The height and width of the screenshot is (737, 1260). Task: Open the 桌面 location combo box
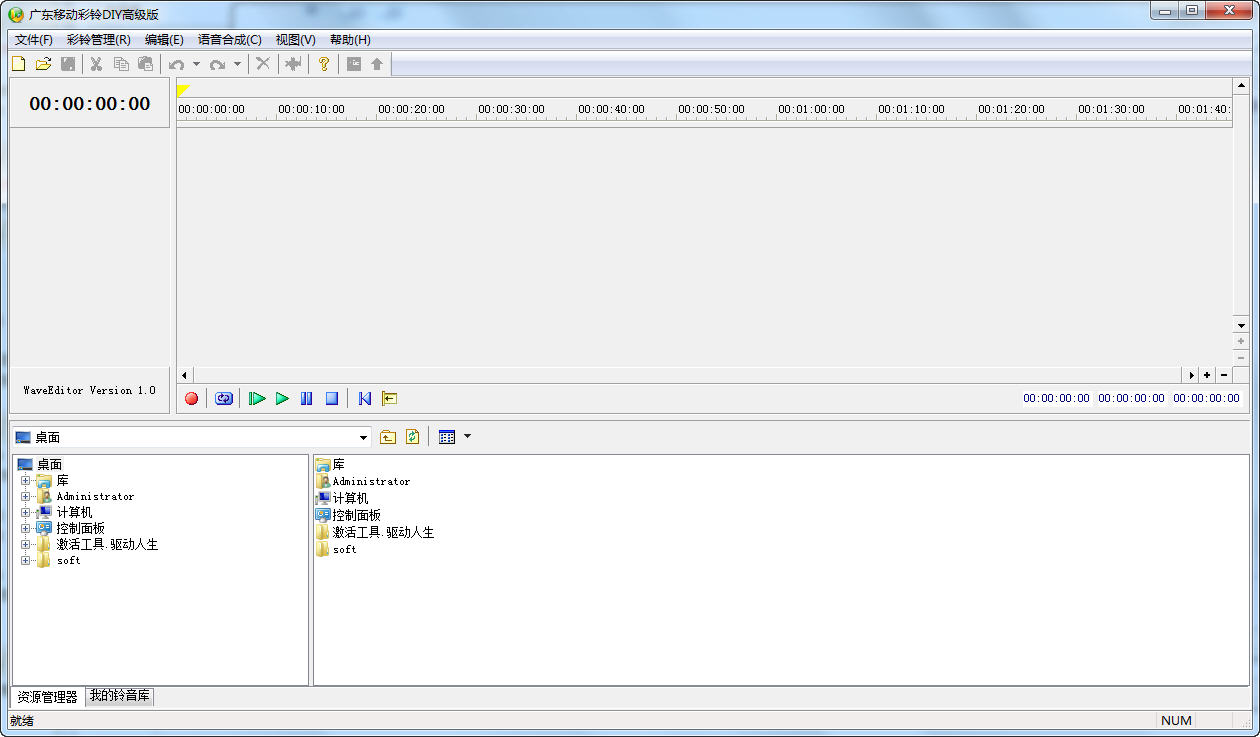[x=191, y=437]
